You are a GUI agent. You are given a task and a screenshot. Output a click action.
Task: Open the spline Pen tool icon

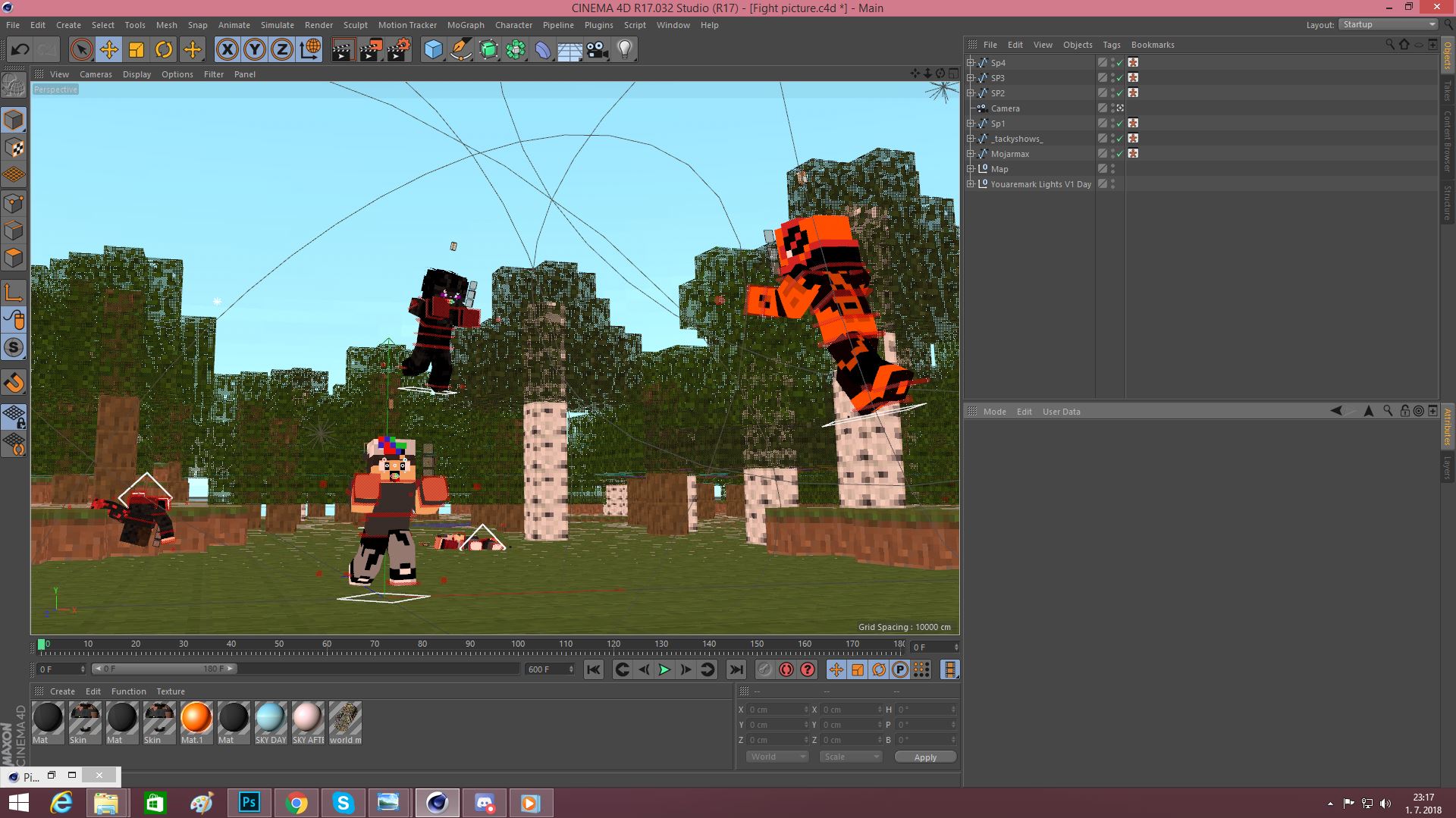(460, 50)
